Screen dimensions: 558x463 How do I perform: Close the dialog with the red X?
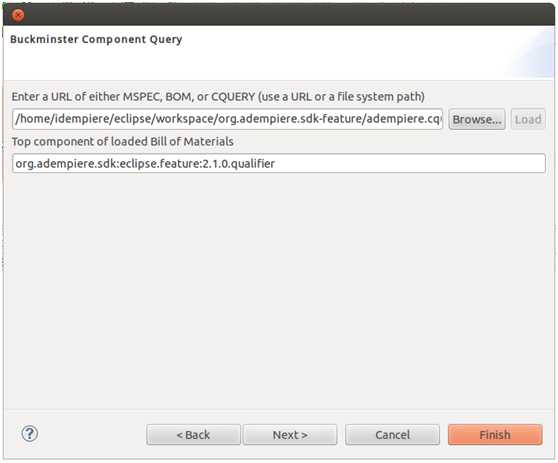pos(18,15)
